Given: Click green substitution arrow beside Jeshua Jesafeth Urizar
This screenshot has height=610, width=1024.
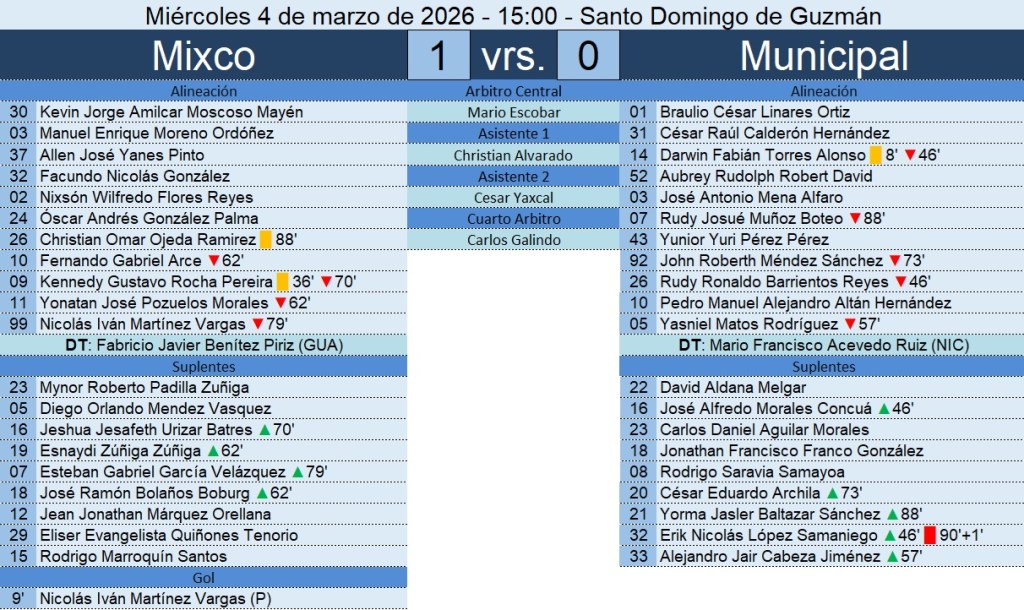Looking at the screenshot, I should 264,430.
